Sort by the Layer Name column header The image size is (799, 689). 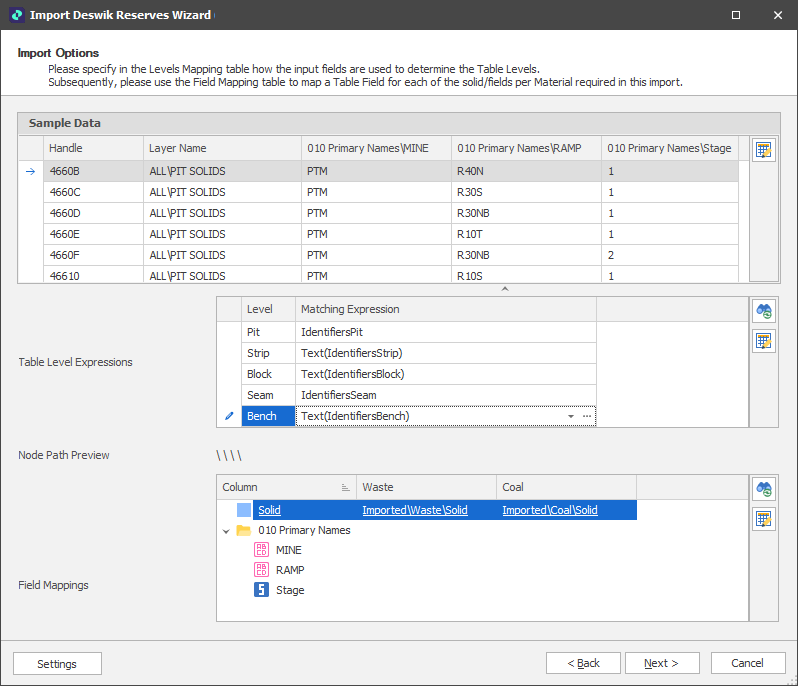tap(178, 148)
